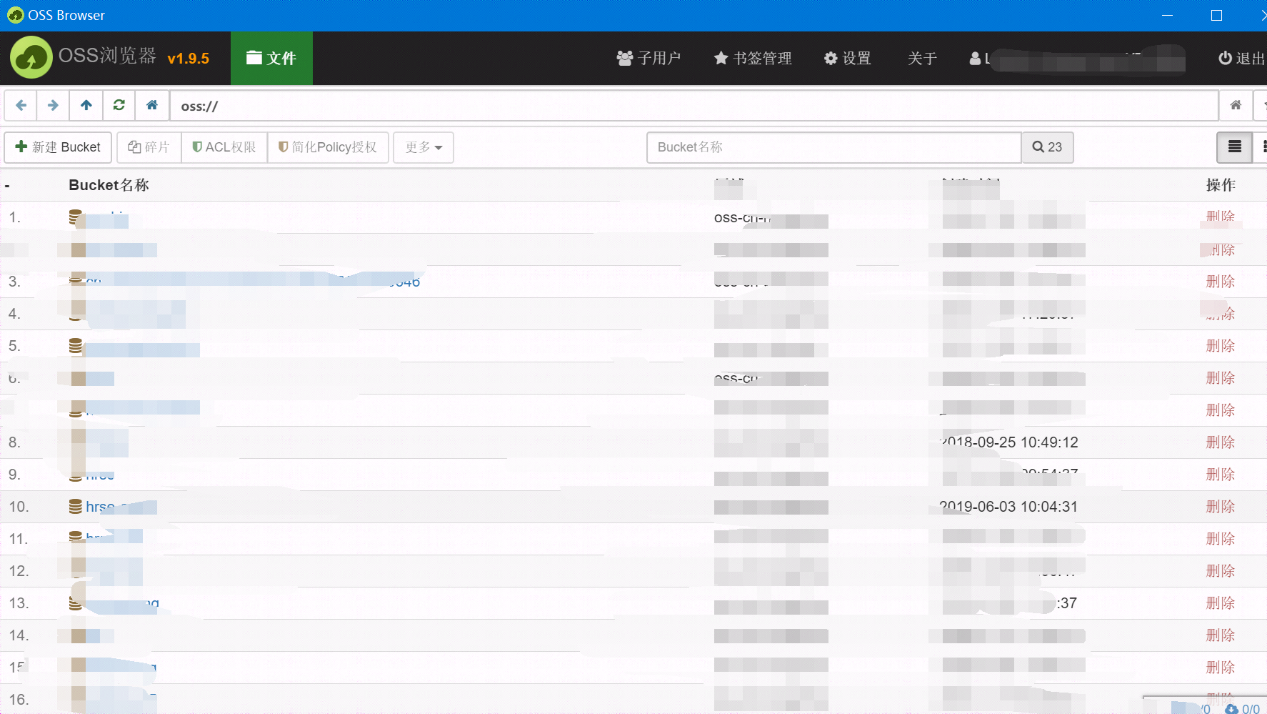The image size is (1267, 714).
Task: Expand the 更多 dropdown menu
Action: click(422, 147)
